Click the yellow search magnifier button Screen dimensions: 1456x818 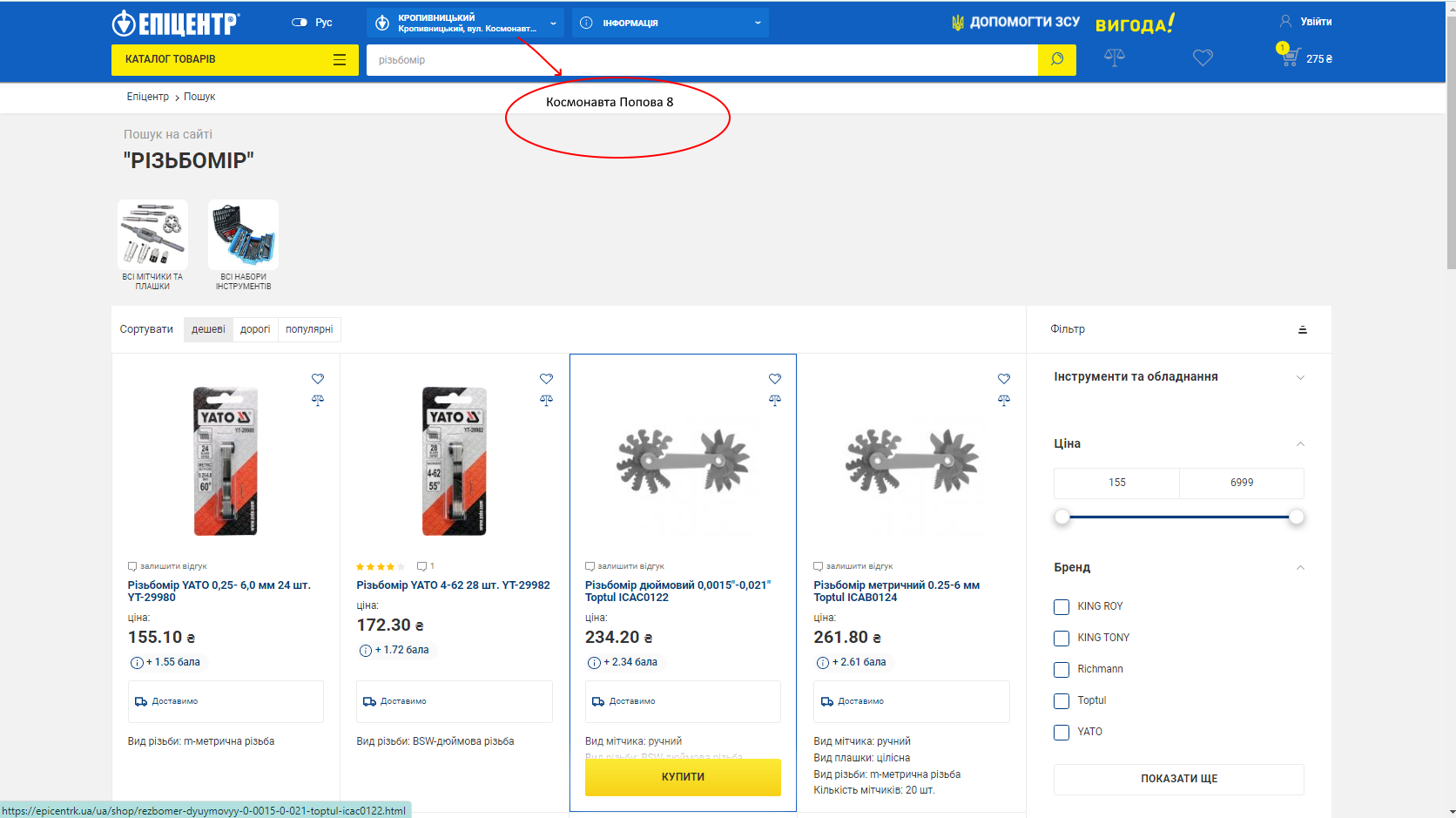click(1057, 59)
